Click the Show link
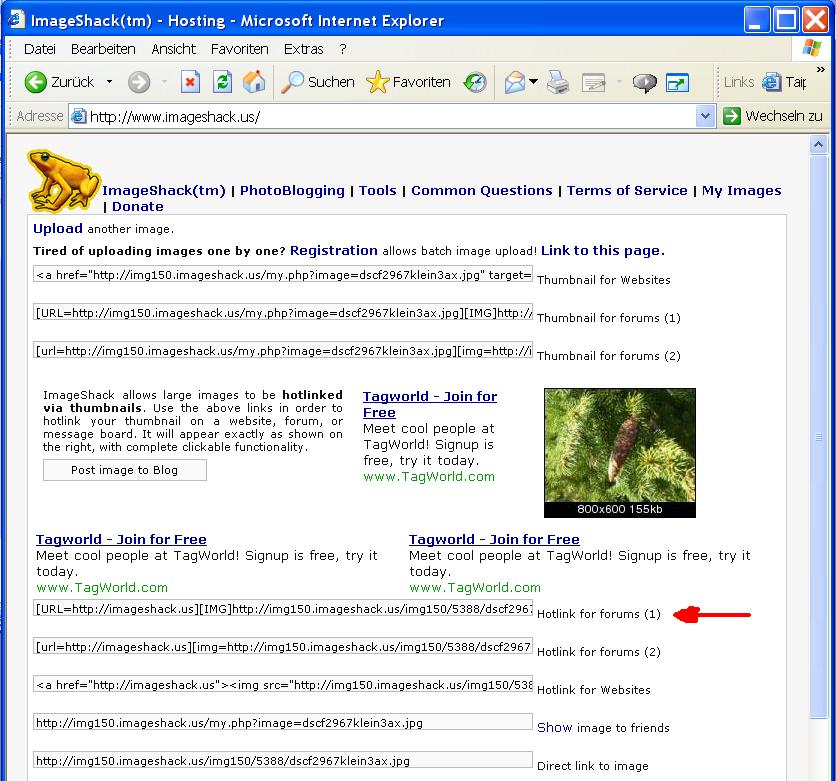Screen dimensions: 836x781 pos(554,728)
